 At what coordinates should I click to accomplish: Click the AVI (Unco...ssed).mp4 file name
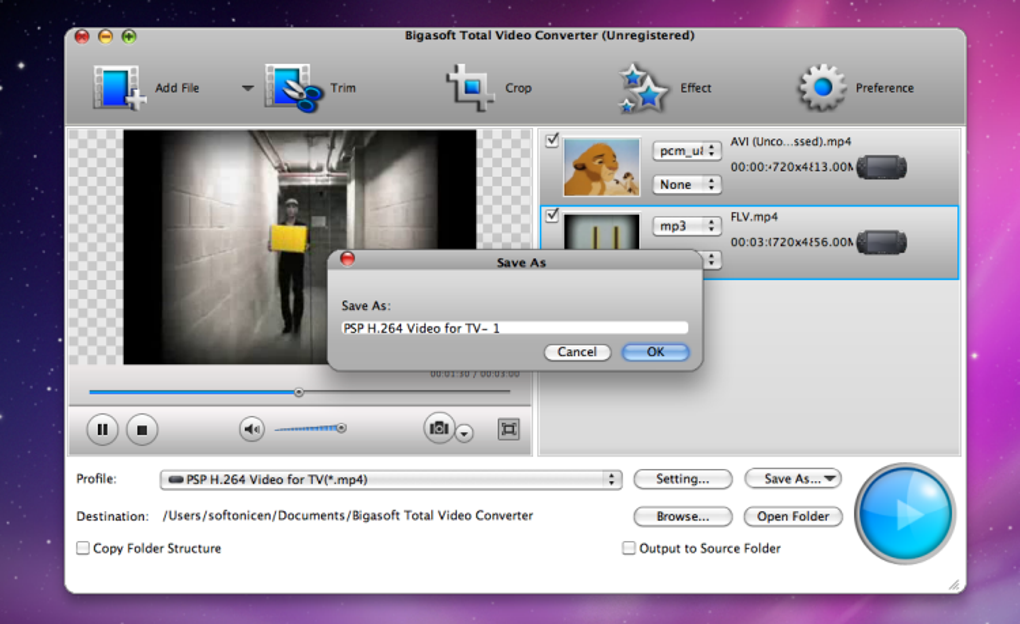click(x=790, y=141)
